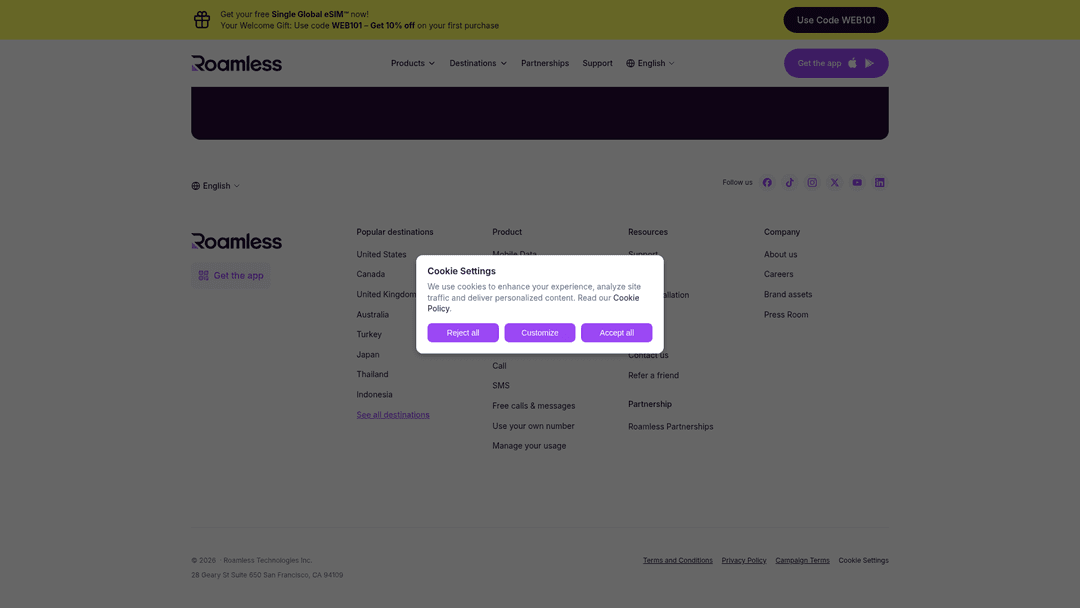The width and height of the screenshot is (1080, 608).
Task: Open the footer English language dropdown
Action: coord(214,185)
